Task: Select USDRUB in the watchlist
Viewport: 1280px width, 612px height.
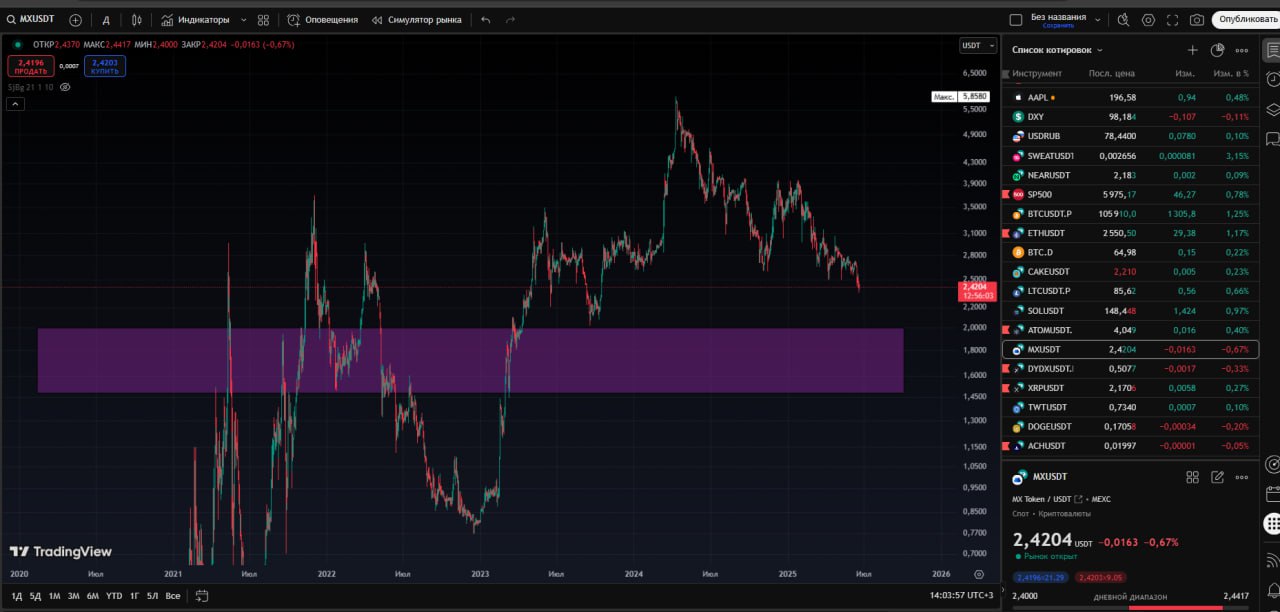Action: 1130,136
